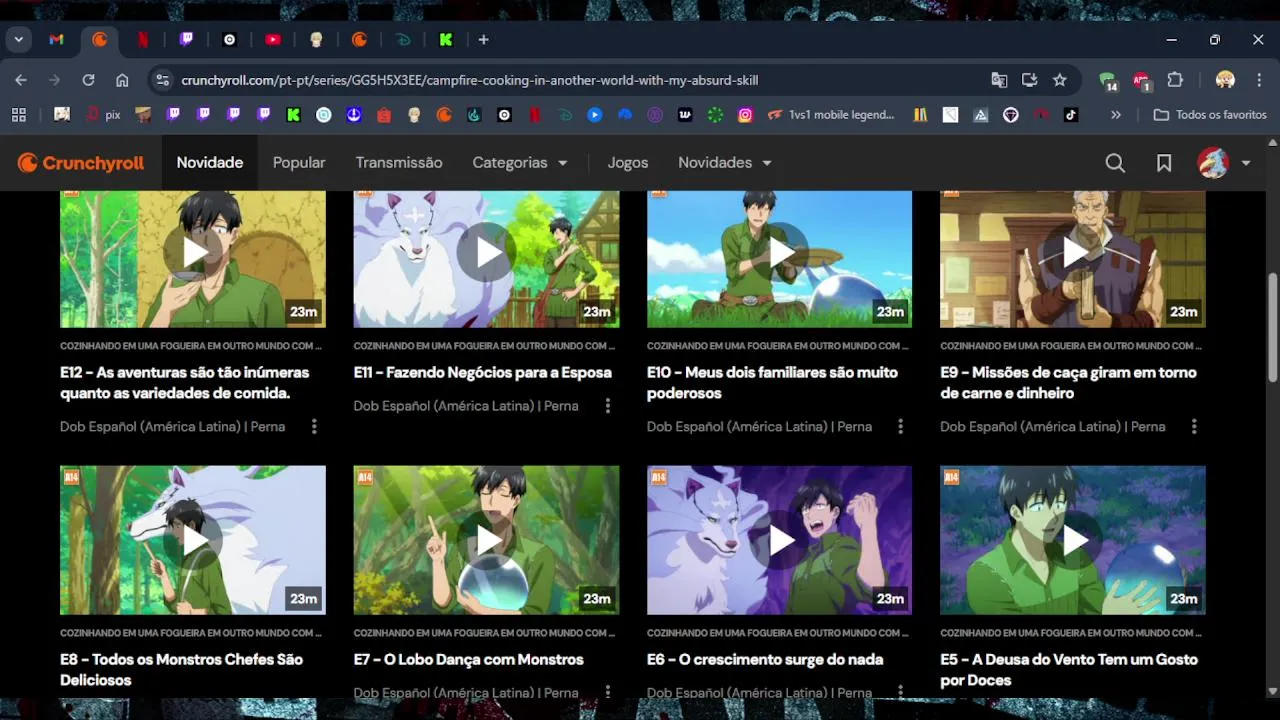Open the tab search dropdown
This screenshot has height=720, width=1280.
click(18, 40)
